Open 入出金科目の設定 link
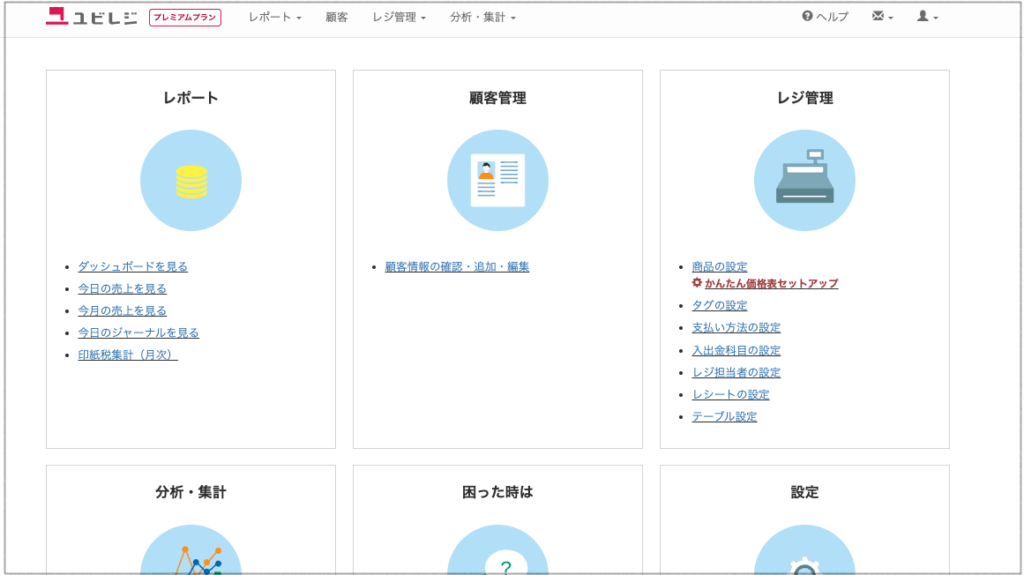The image size is (1024, 575). (736, 350)
